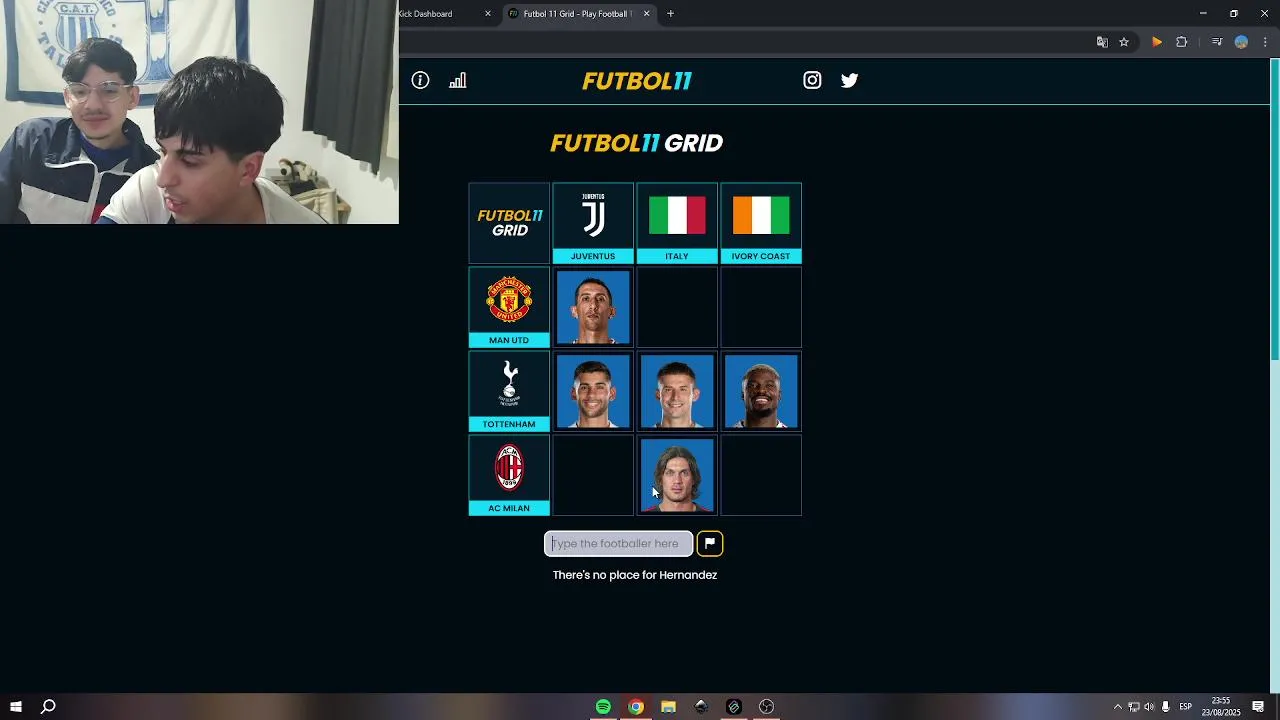Click the ESP language indicator
Screen dimensions: 1280x720
tap(1186, 707)
